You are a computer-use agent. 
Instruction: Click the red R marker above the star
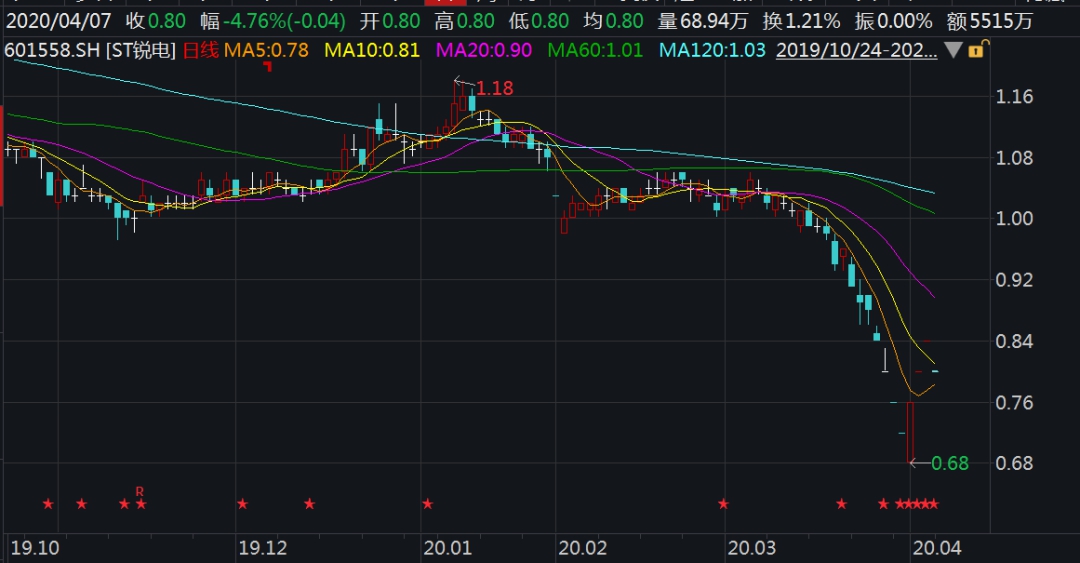pos(140,491)
